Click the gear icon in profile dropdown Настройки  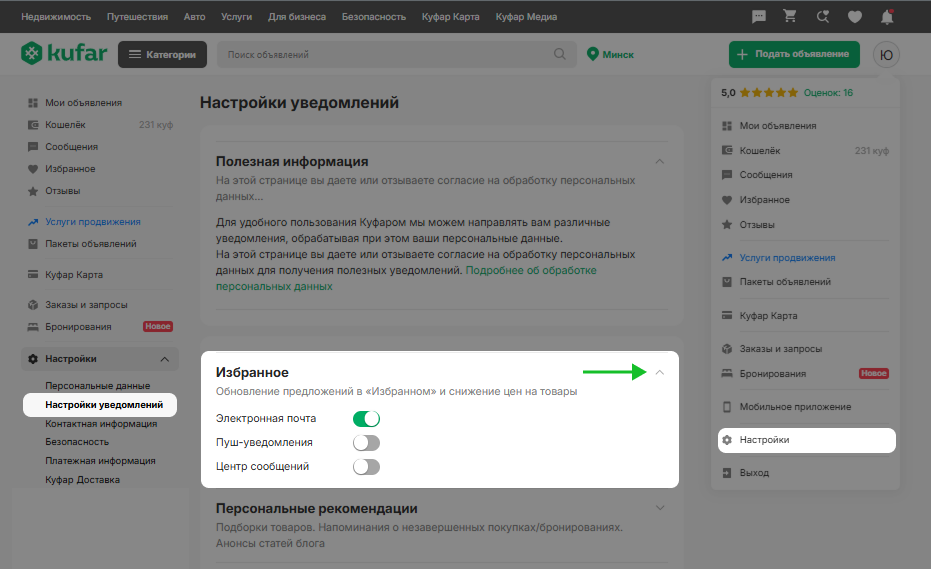click(727, 440)
